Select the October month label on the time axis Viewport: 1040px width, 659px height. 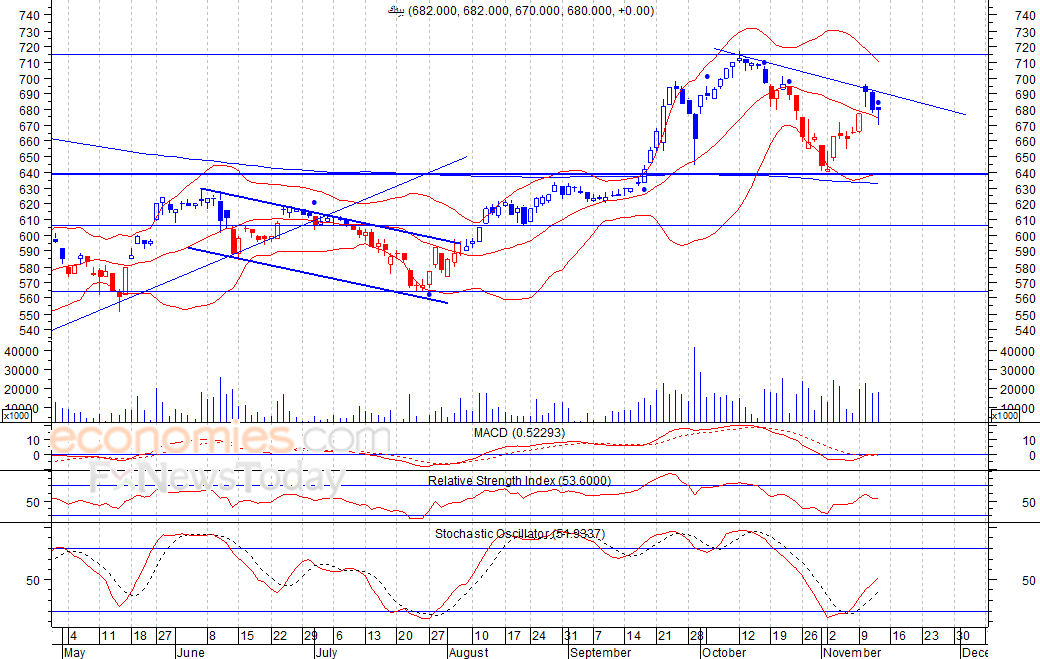pyautogui.click(x=724, y=652)
